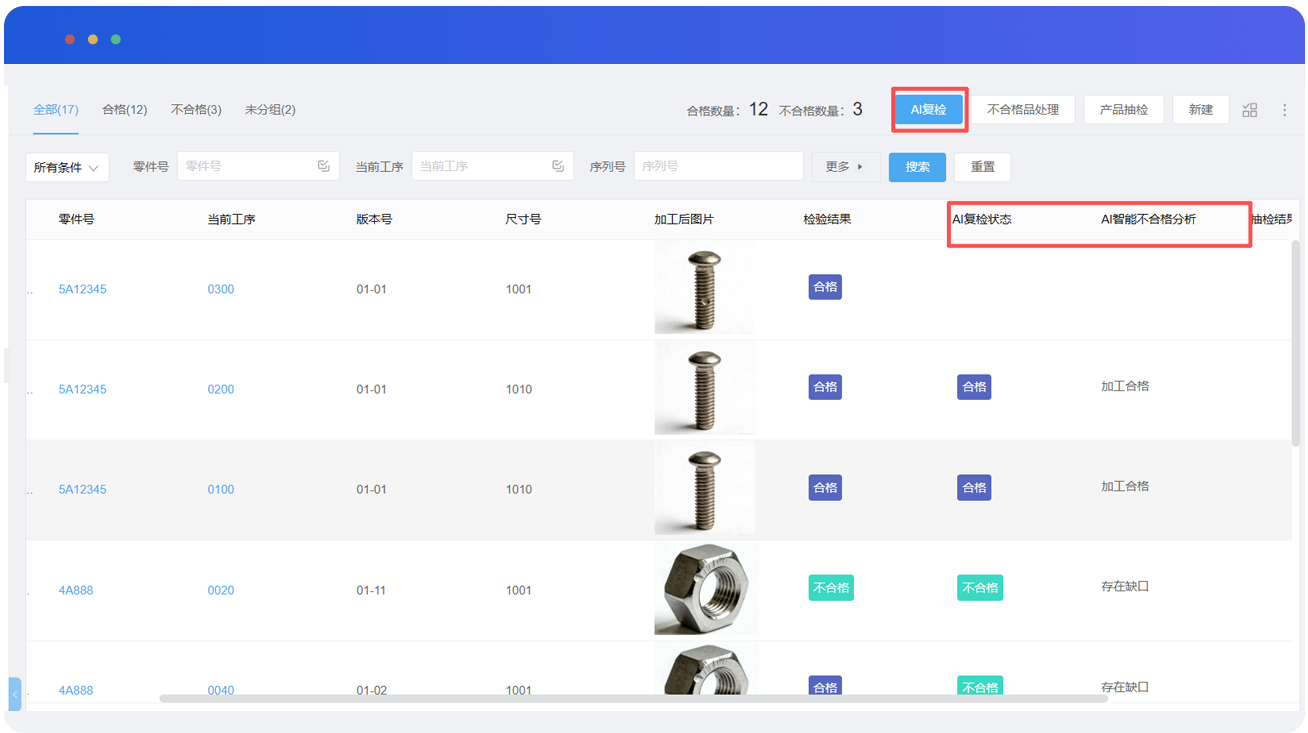Click the green window maximize dot
Viewport: 1308px width, 733px height.
pos(116,39)
